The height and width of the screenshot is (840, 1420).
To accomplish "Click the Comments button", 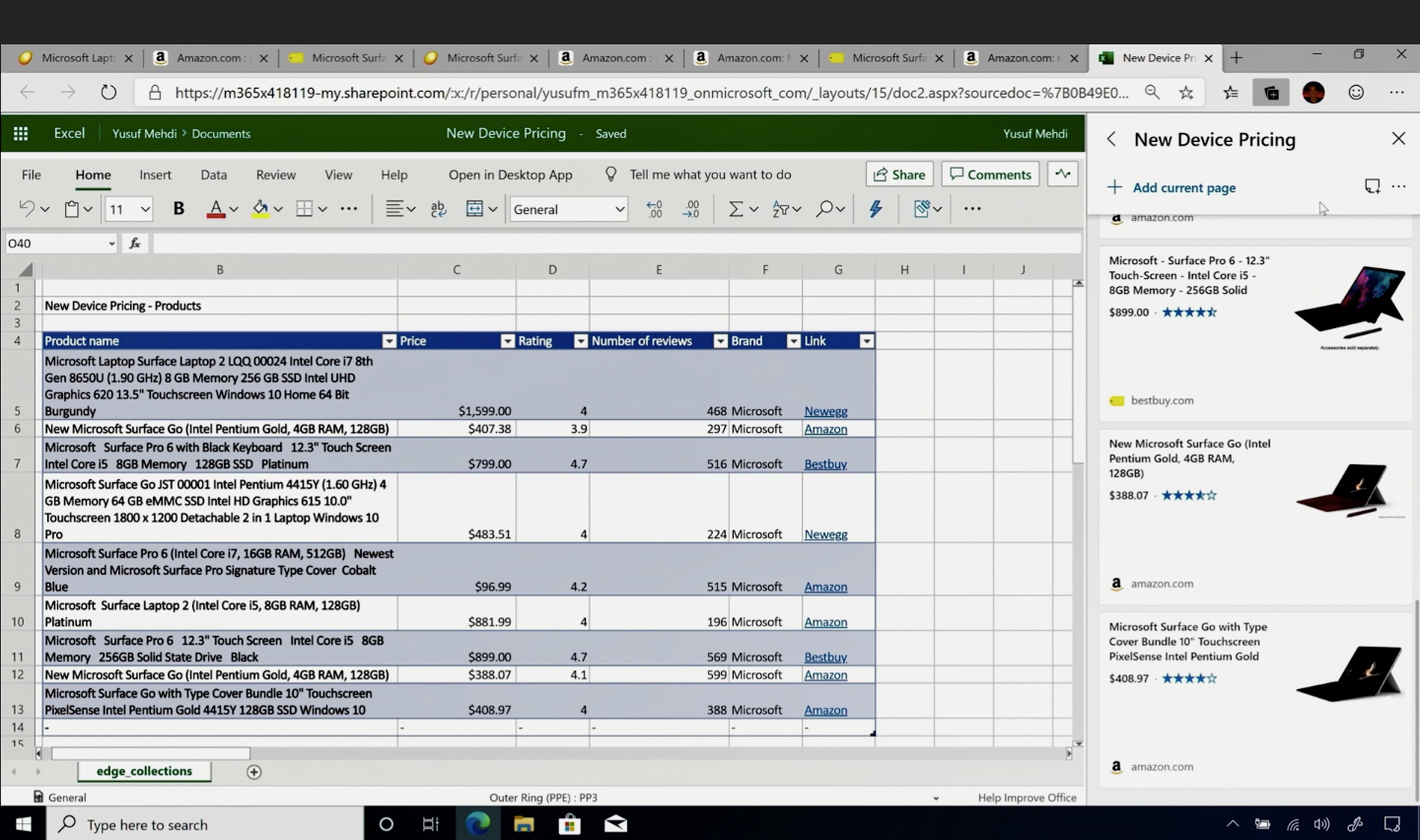I will (x=990, y=175).
